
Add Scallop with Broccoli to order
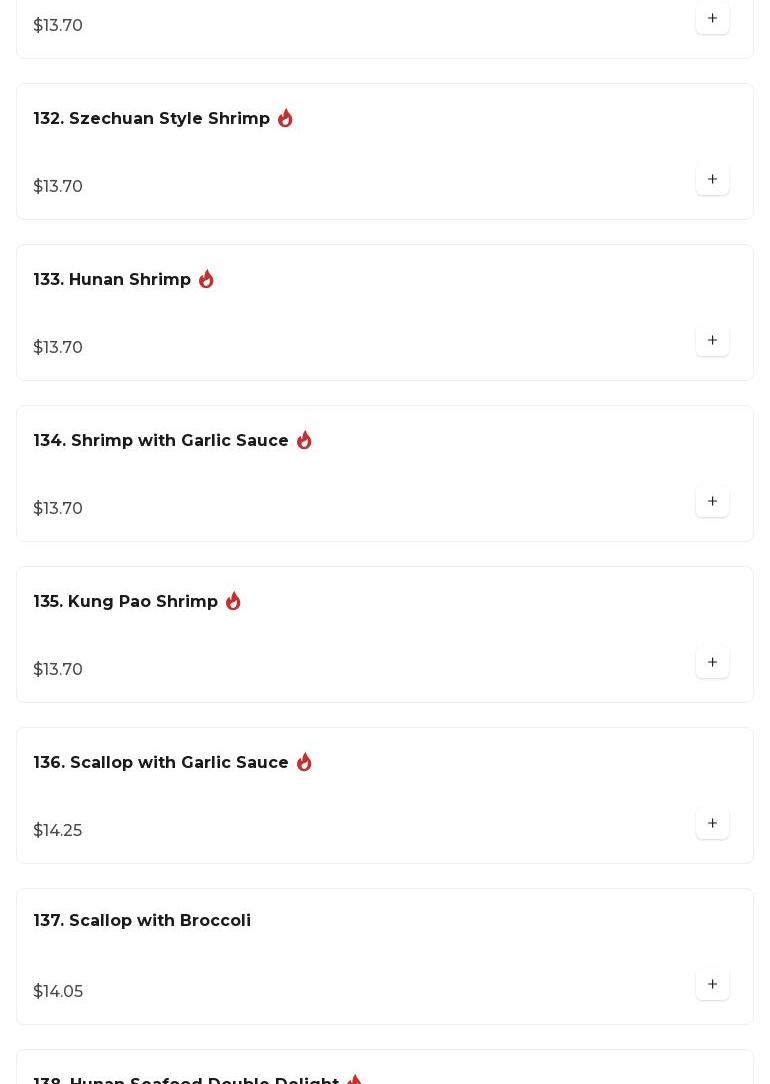pos(712,985)
